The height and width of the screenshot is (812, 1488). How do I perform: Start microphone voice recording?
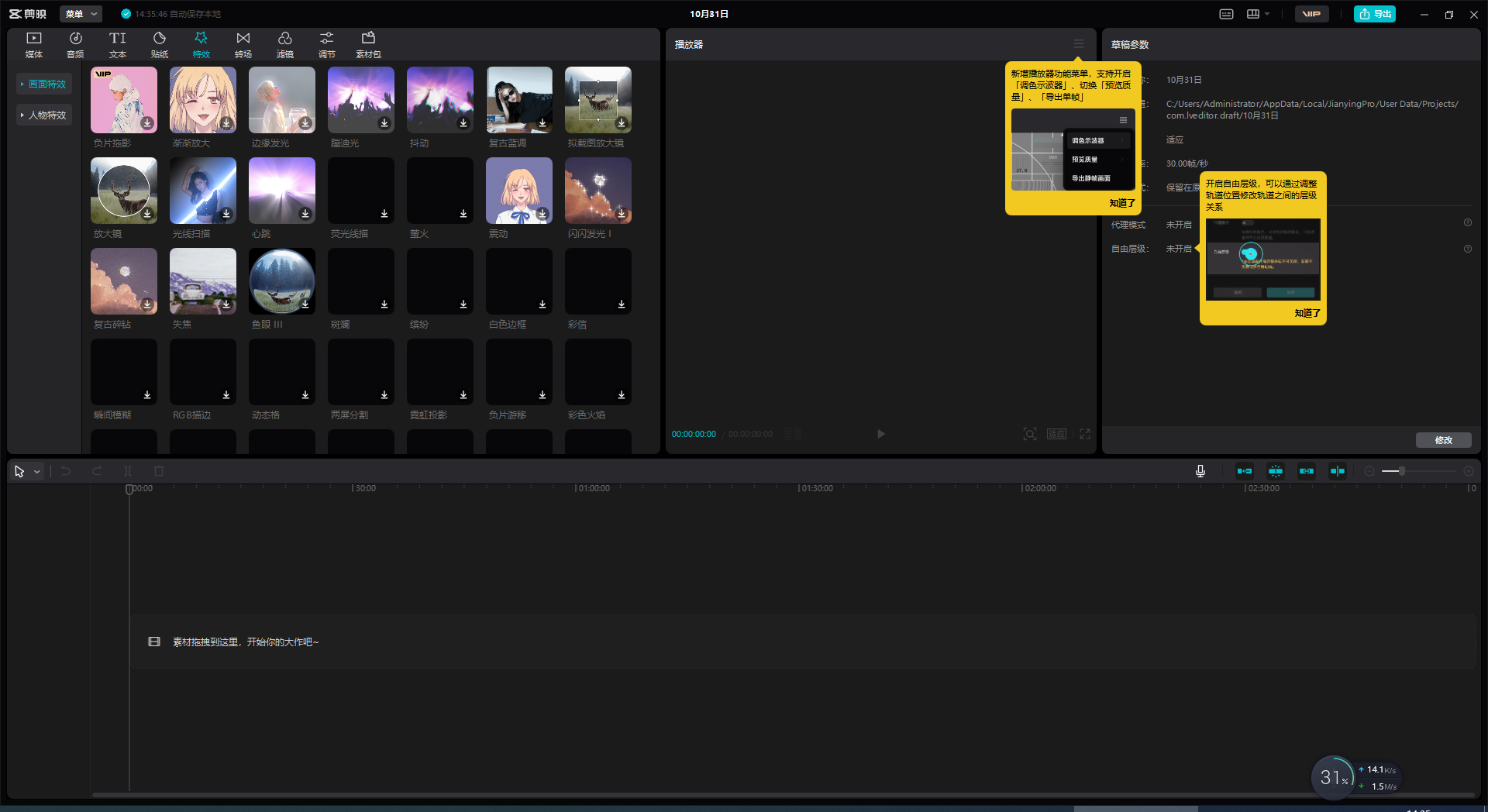[x=1200, y=471]
